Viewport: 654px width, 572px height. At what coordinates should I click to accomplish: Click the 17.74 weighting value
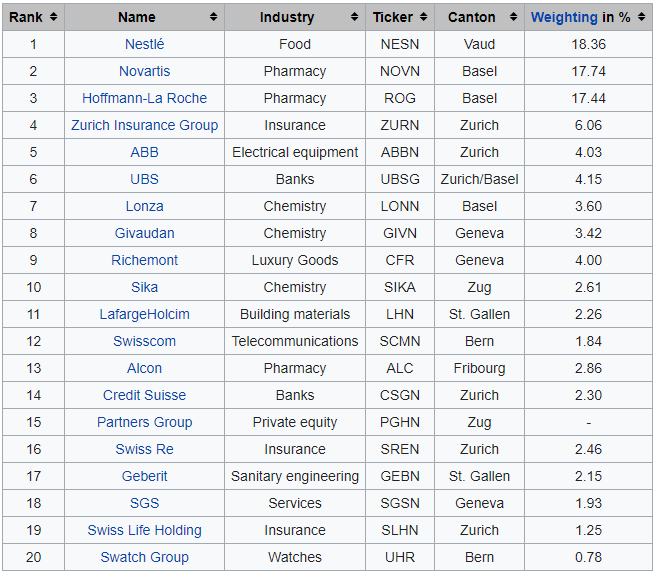(x=589, y=71)
